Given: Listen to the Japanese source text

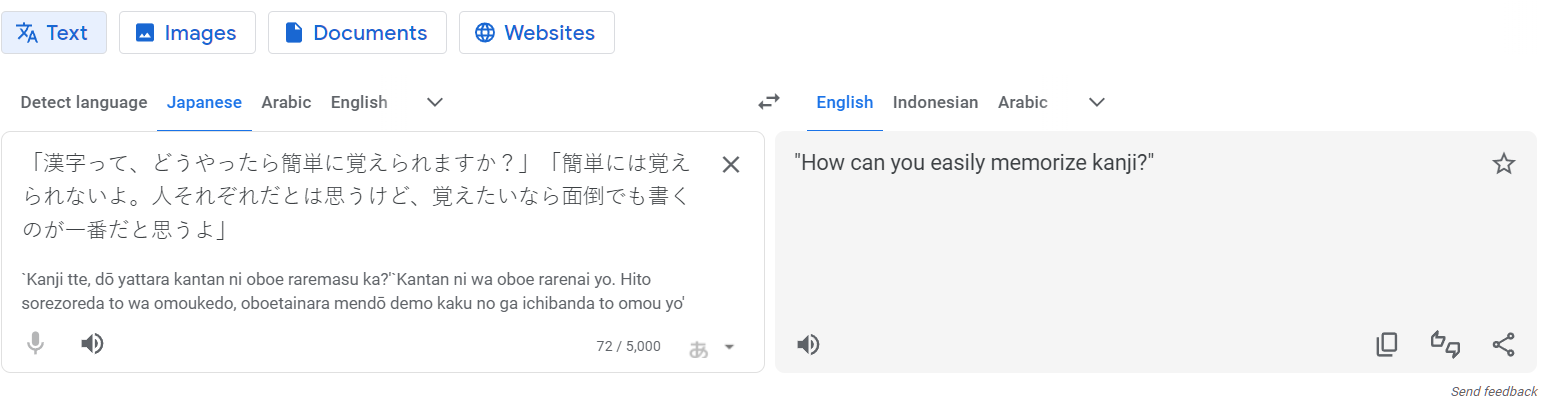Looking at the screenshot, I should click(92, 344).
